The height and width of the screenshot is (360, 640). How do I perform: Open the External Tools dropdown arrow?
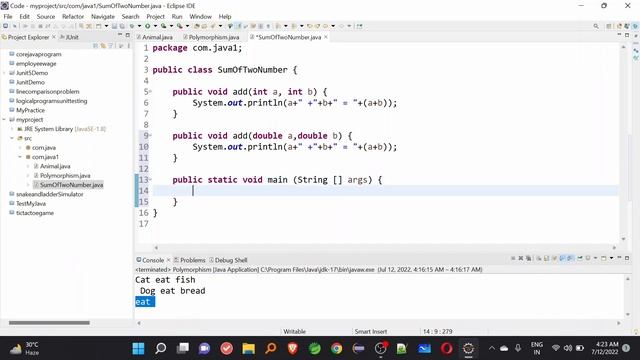click(187, 26)
